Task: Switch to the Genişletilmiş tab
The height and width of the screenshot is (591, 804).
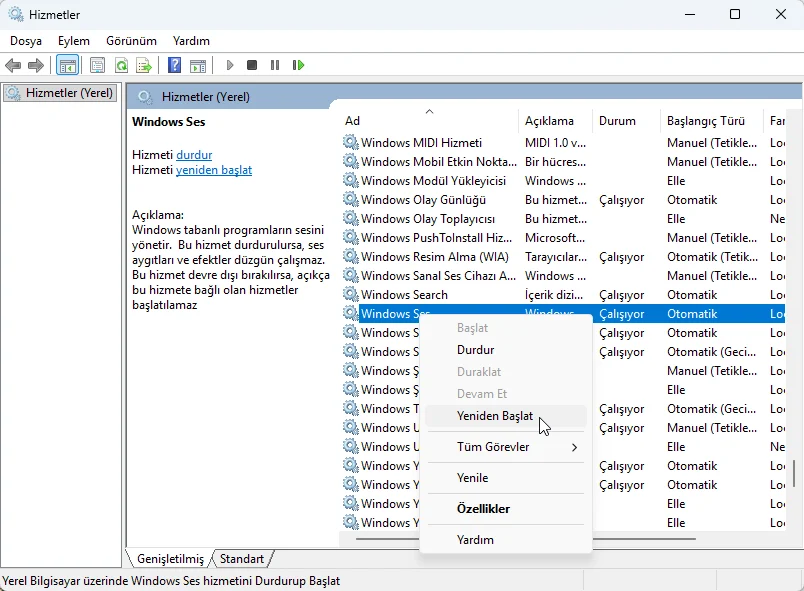Action: (170, 559)
